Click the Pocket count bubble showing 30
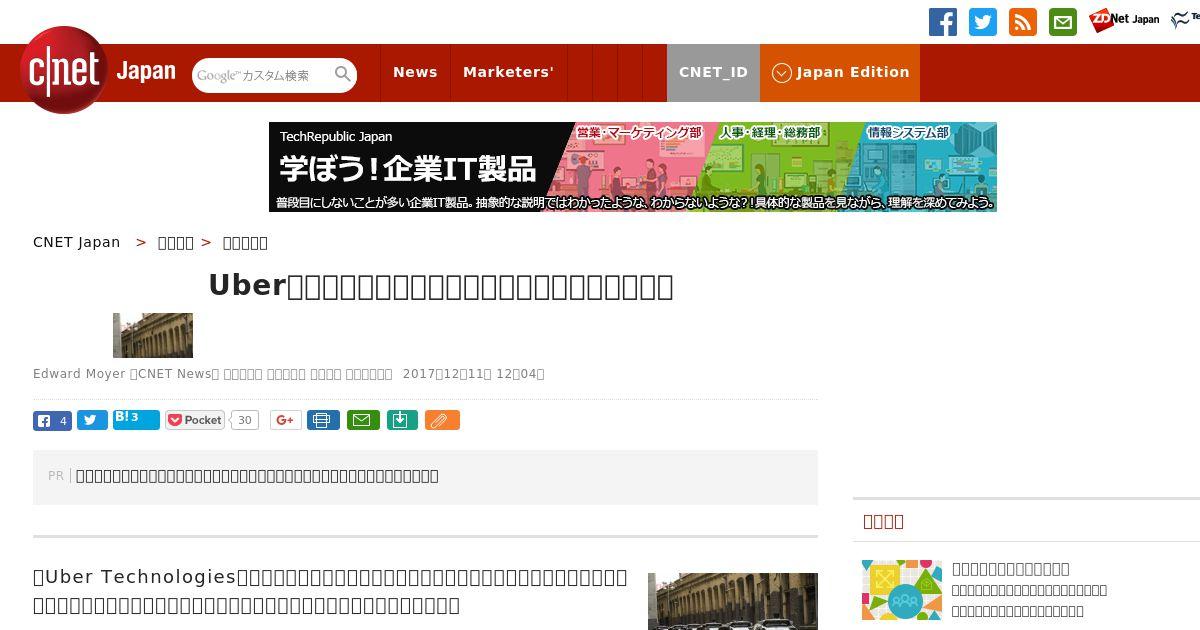Screen dimensions: 1200x630 (244, 420)
